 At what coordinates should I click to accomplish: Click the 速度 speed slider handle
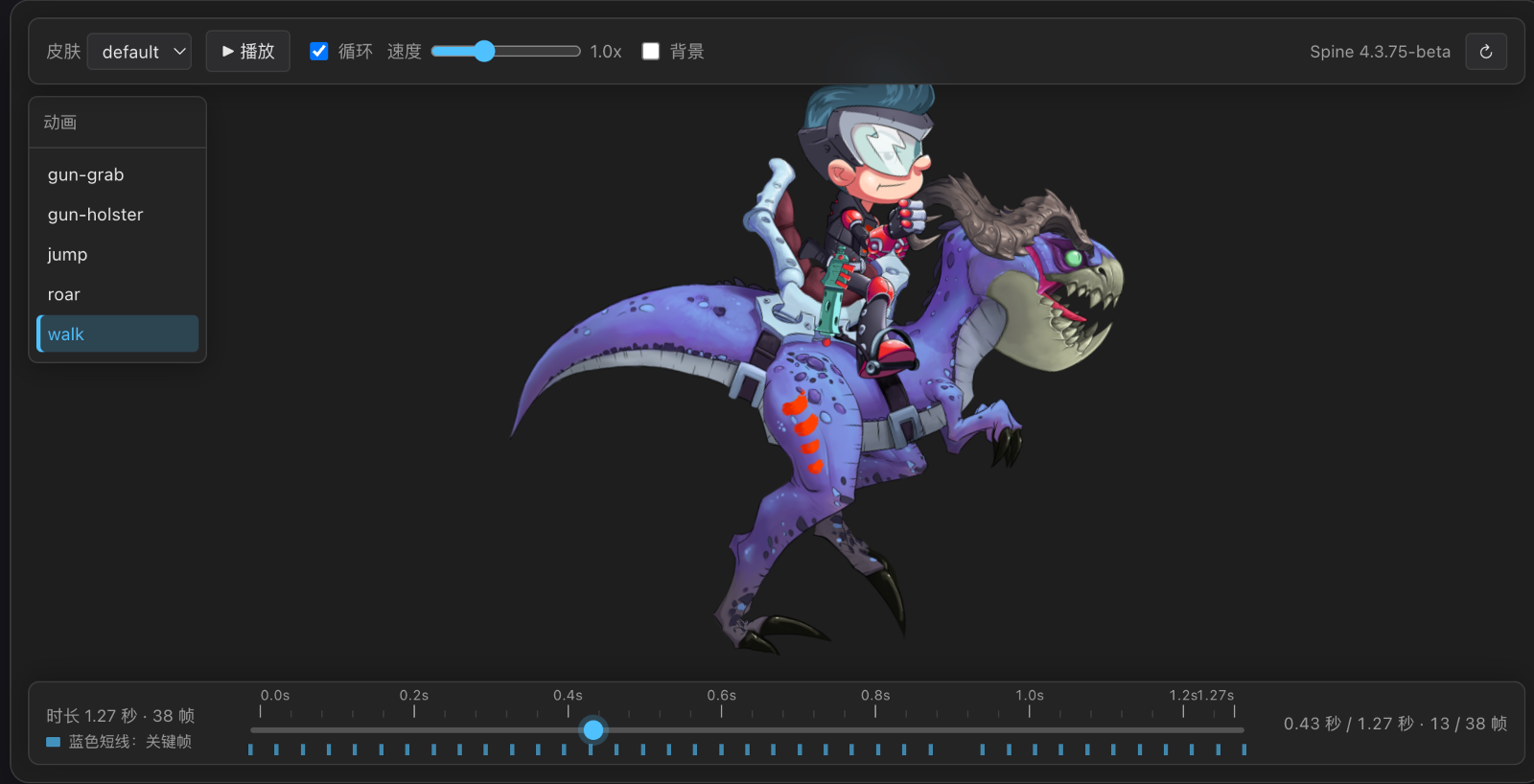click(484, 52)
